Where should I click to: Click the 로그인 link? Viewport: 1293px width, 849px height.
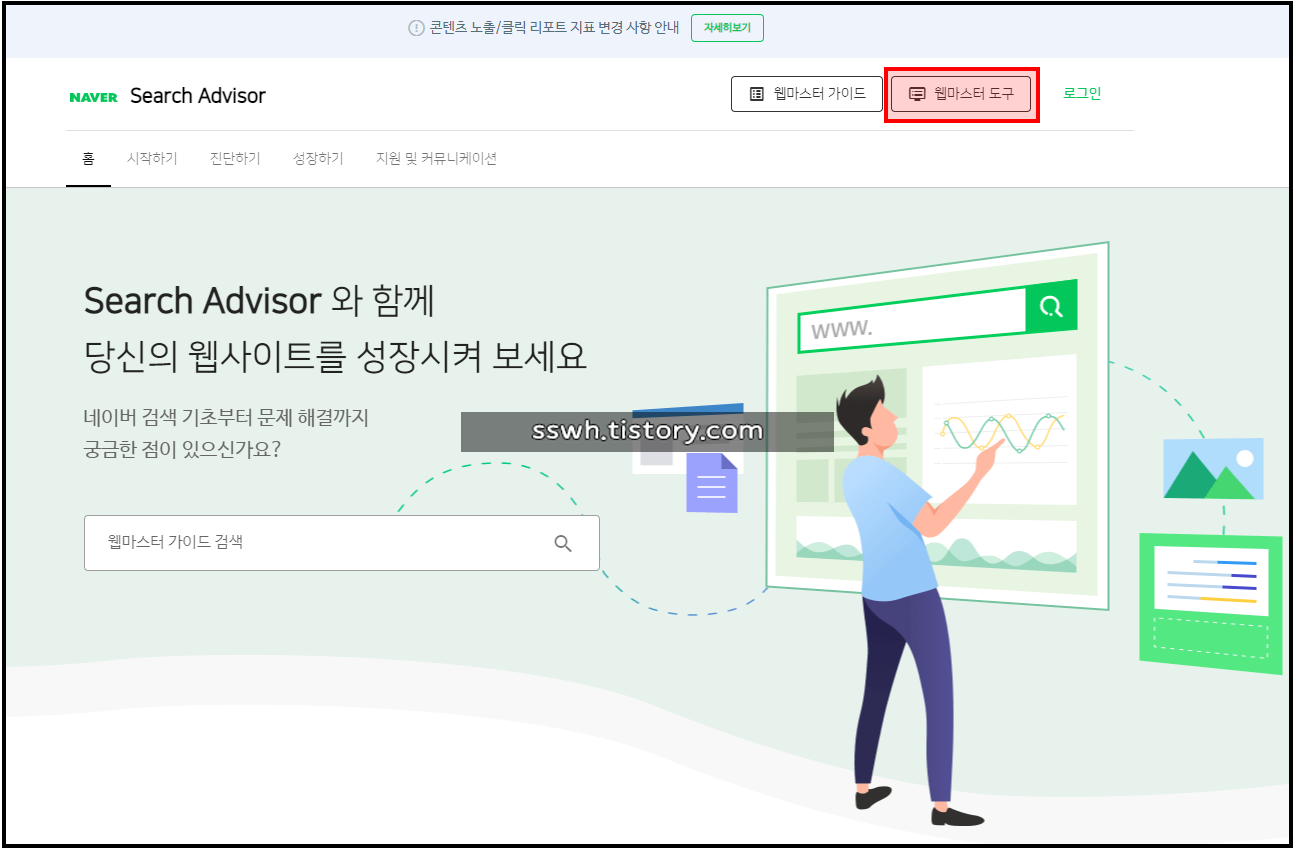coord(1081,93)
